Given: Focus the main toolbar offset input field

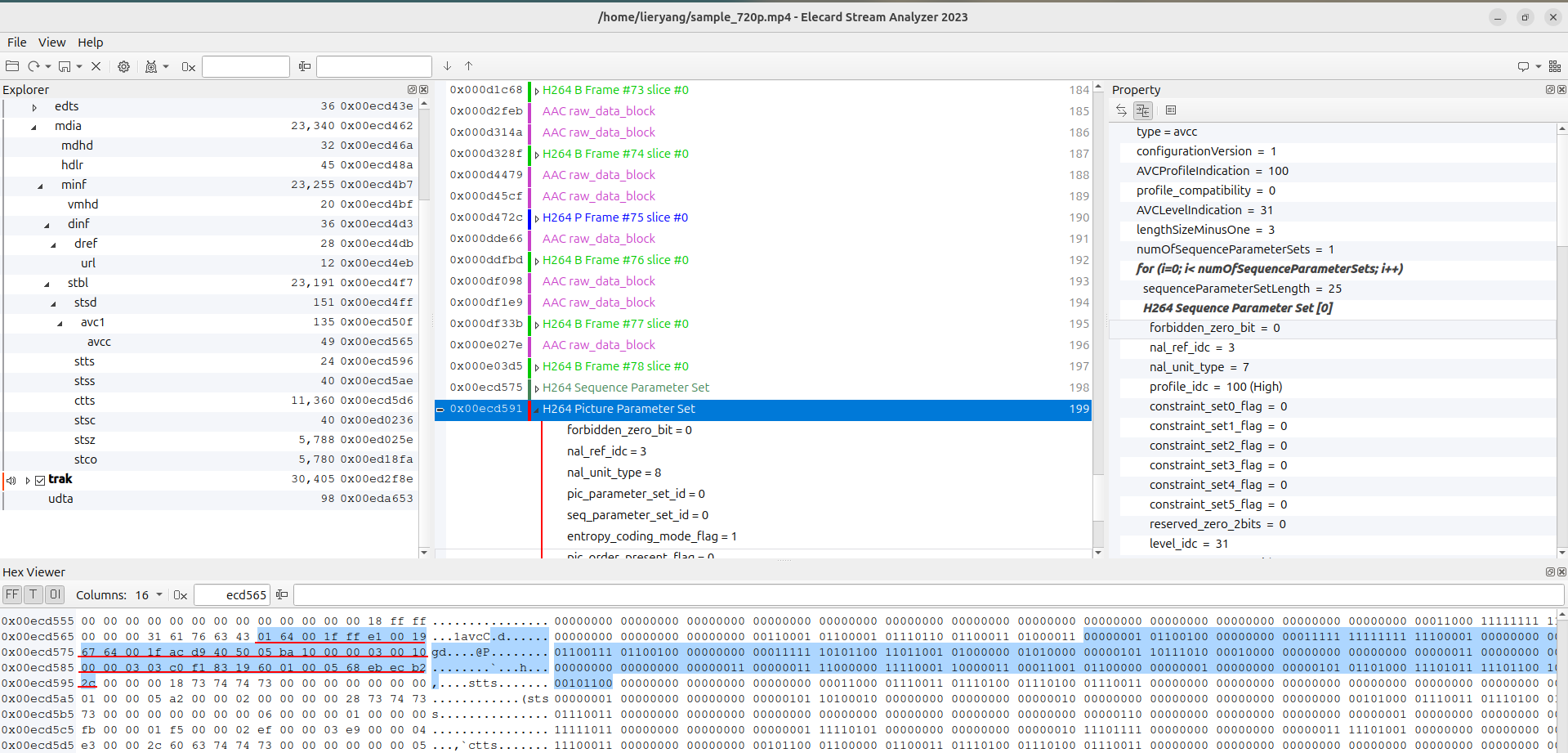Looking at the screenshot, I should [246, 66].
